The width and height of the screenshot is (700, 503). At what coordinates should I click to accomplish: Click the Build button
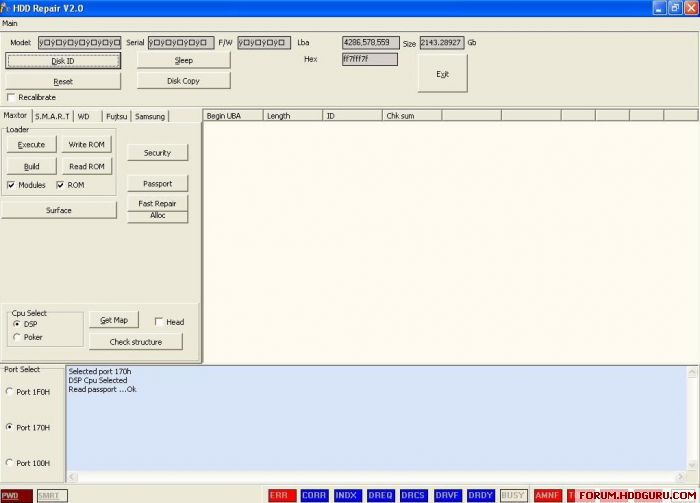coord(31,166)
